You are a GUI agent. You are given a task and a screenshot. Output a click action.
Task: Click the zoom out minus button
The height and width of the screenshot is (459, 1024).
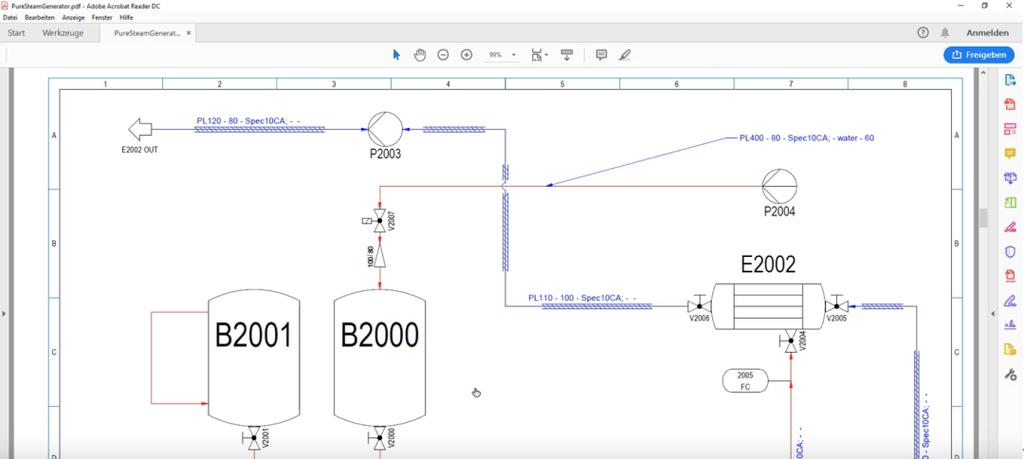pyautogui.click(x=443, y=54)
